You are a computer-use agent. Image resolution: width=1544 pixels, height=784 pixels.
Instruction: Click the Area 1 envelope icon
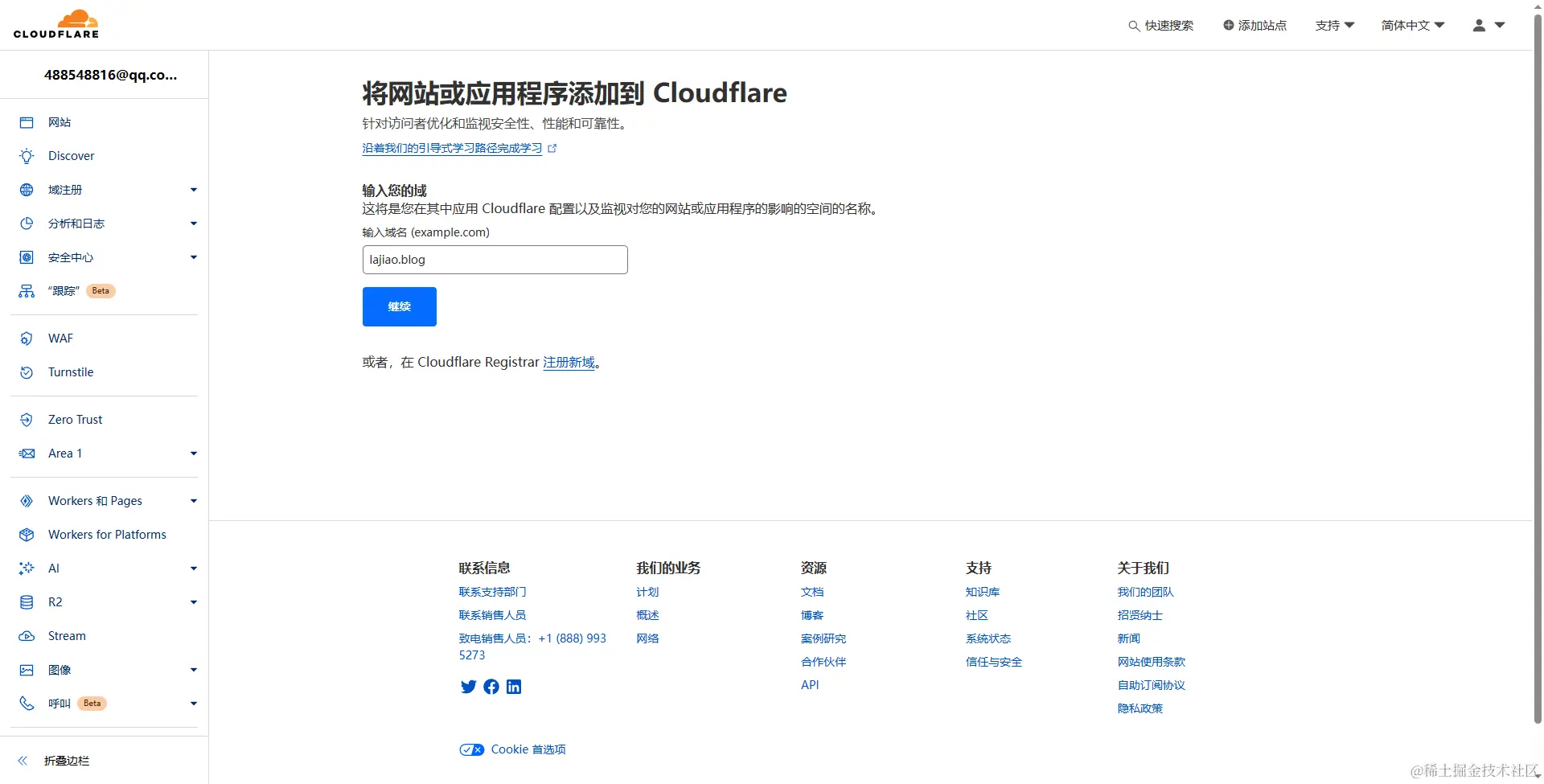pyautogui.click(x=27, y=454)
